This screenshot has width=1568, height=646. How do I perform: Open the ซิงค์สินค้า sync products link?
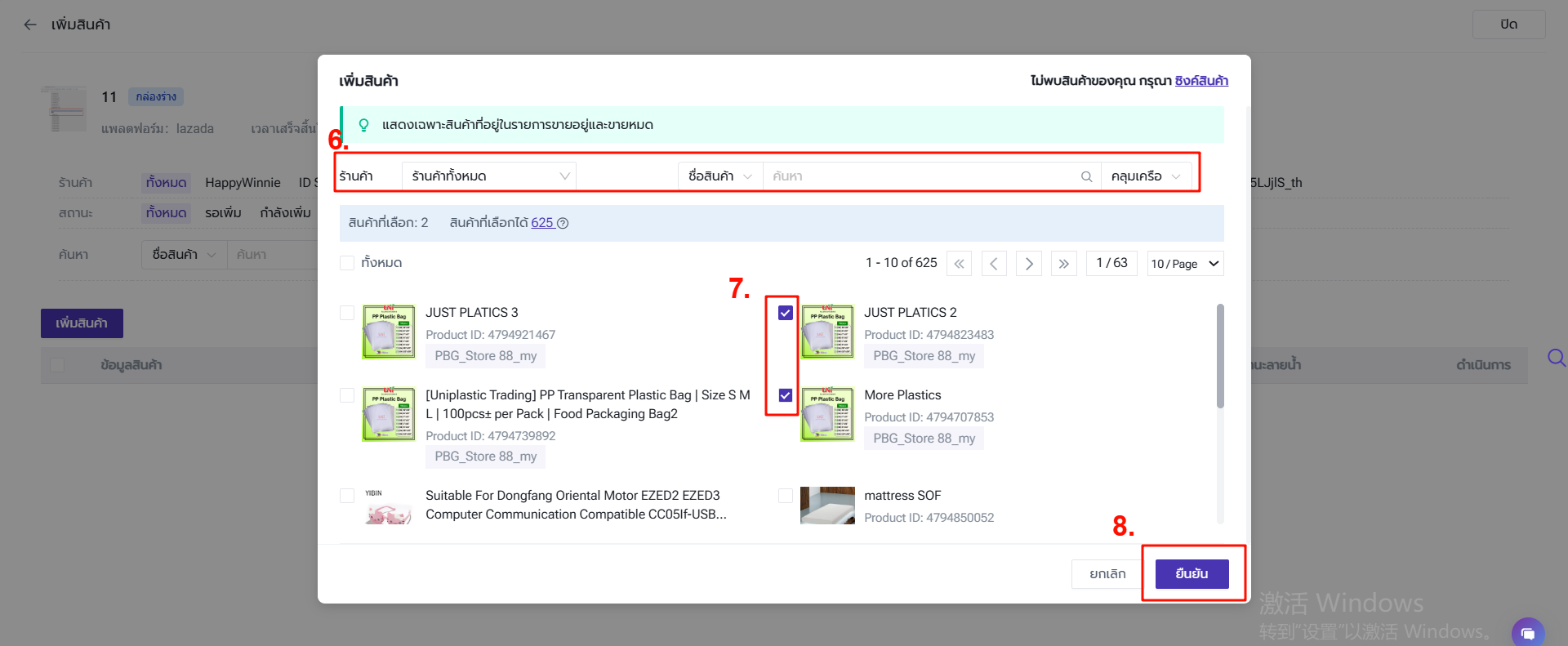point(1201,81)
